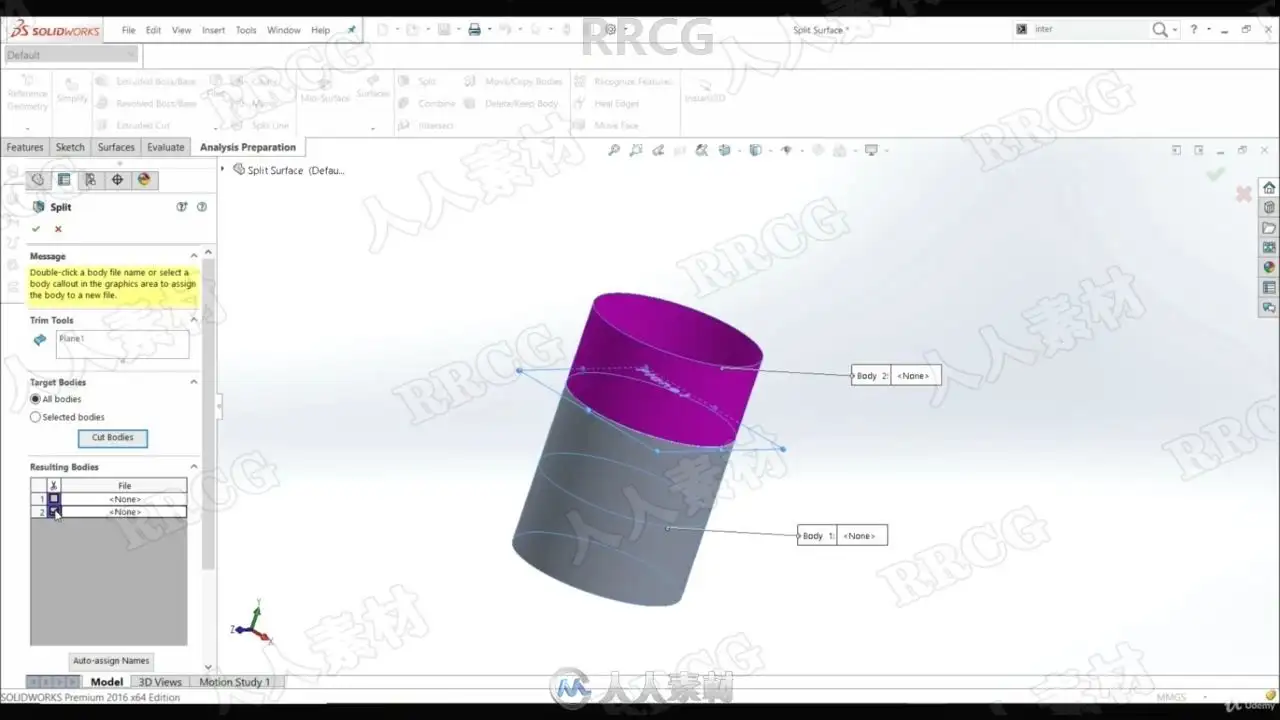1280x720 pixels.
Task: Click the Body 1 <None> callout
Action: (842, 535)
